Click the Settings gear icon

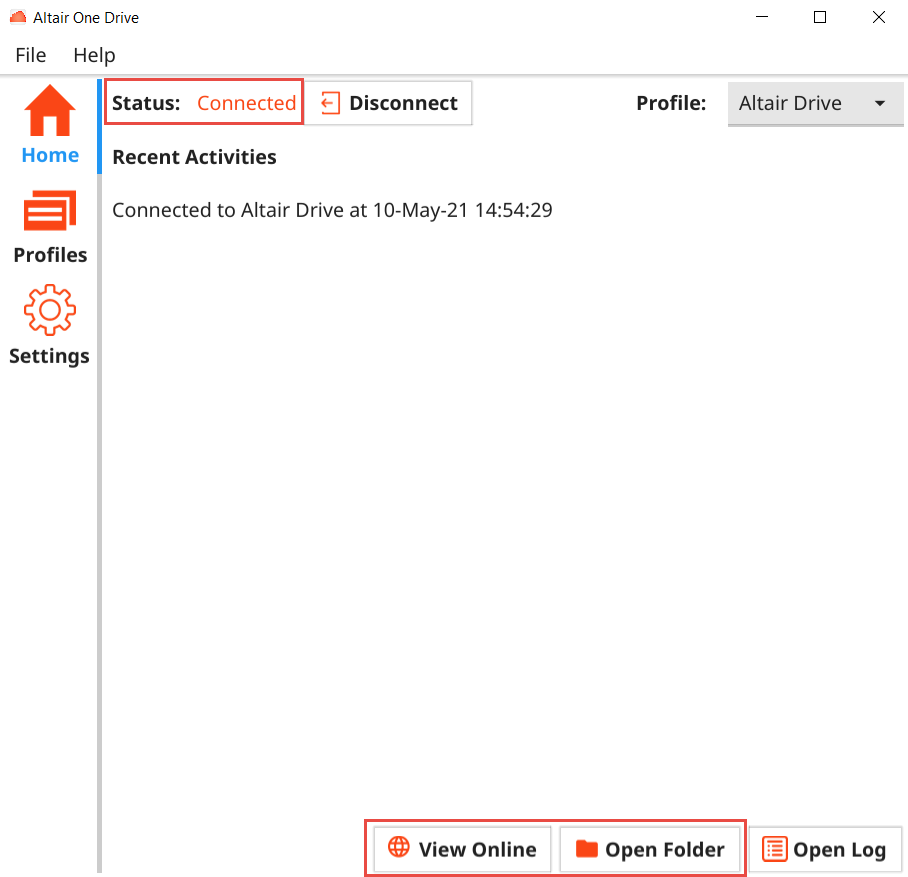49,311
